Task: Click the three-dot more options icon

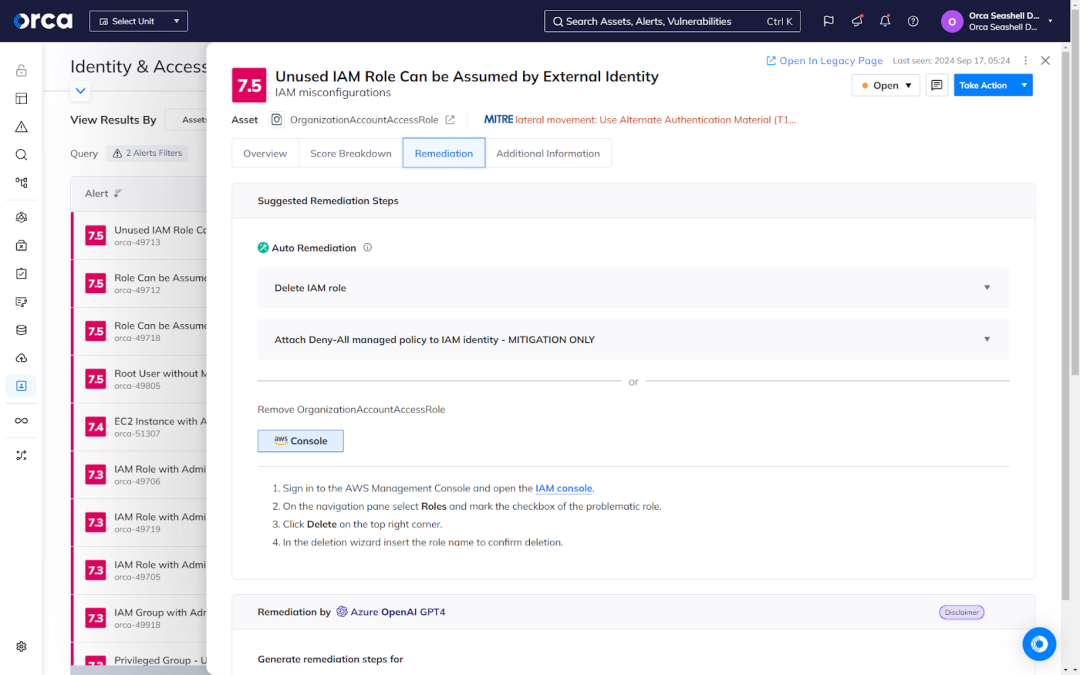Action: coord(1026,61)
